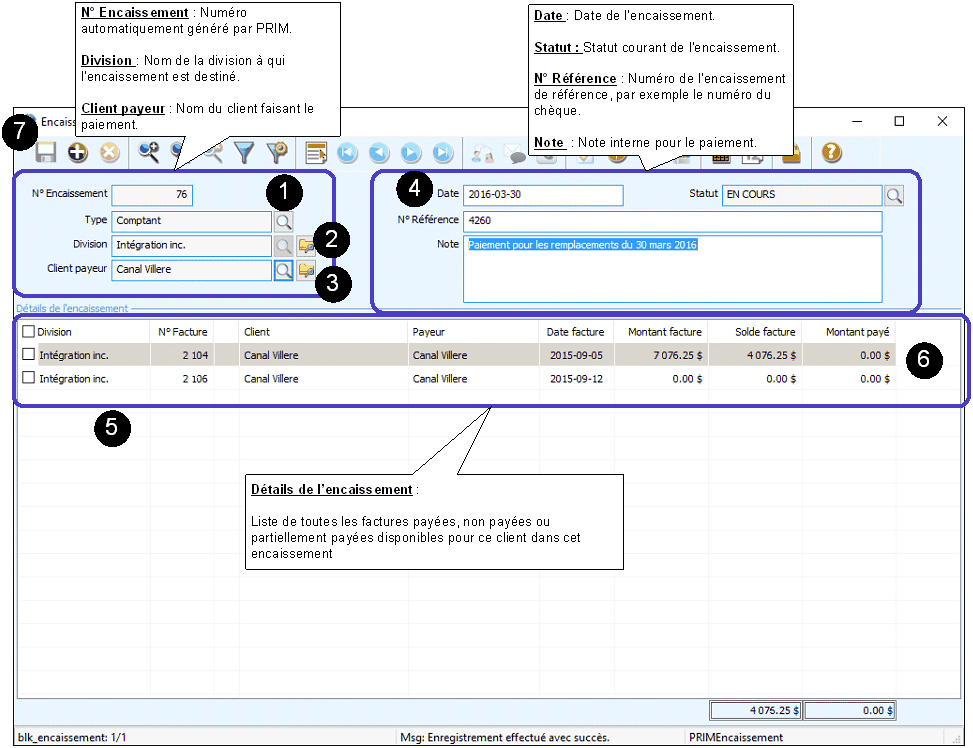Sort by the Date facture column header
973x748 pixels.
[x=575, y=331]
